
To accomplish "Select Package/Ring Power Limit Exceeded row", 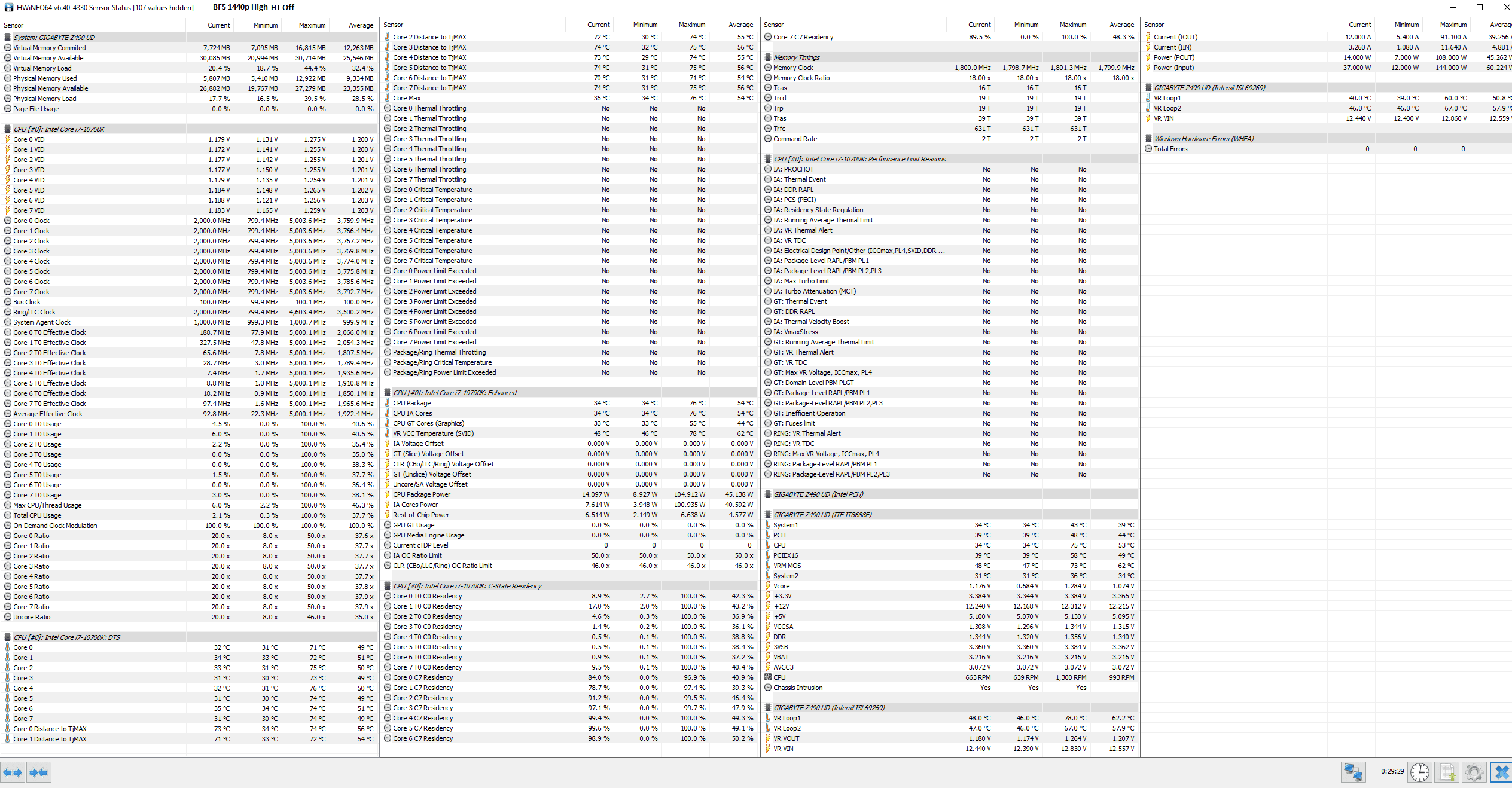I will pos(569,372).
